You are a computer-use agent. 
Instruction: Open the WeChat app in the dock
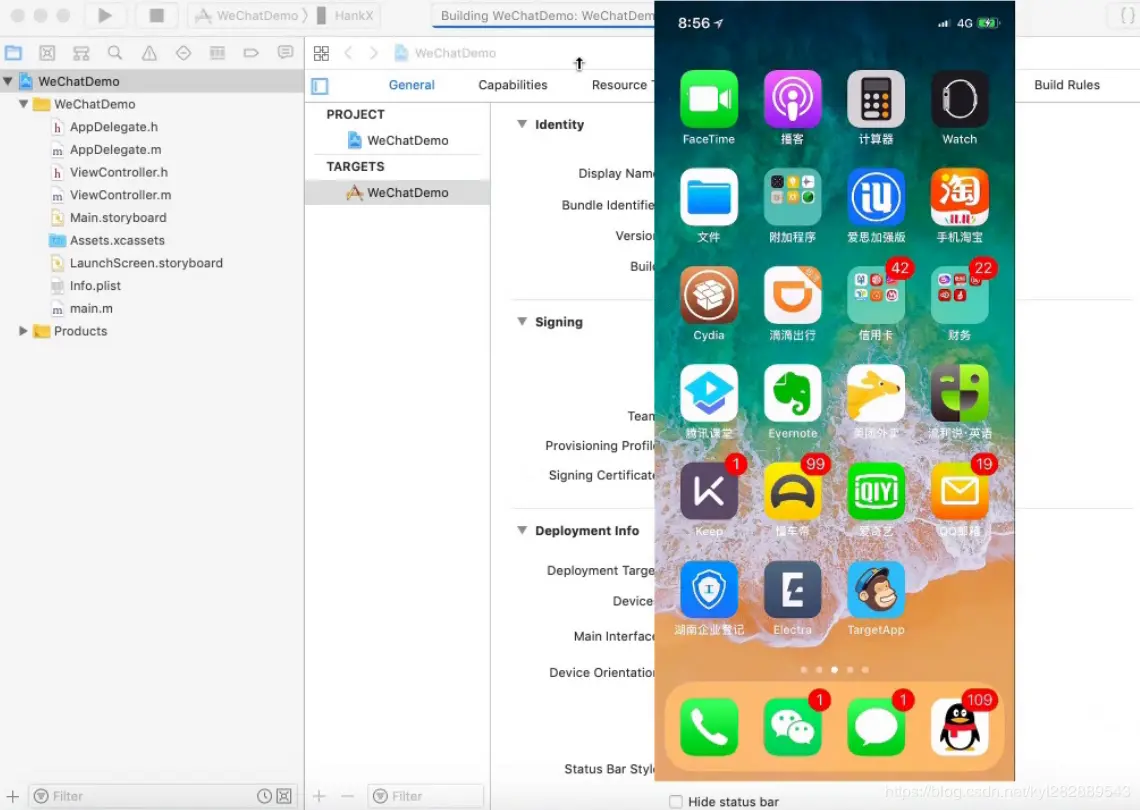coord(792,727)
